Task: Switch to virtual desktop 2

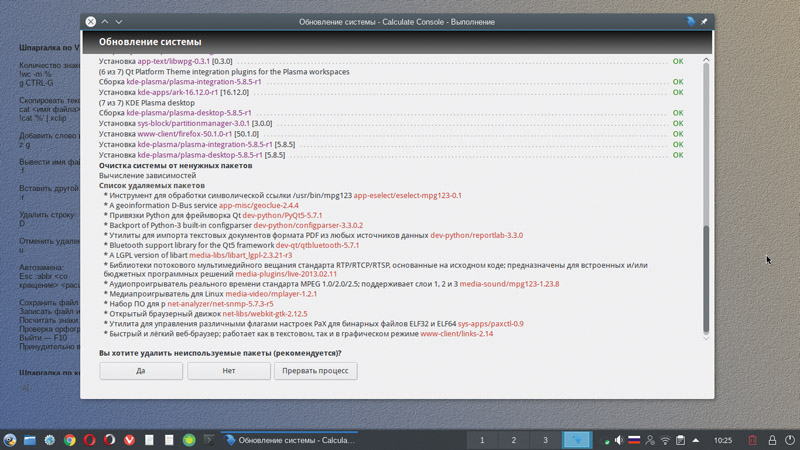Action: (514, 440)
